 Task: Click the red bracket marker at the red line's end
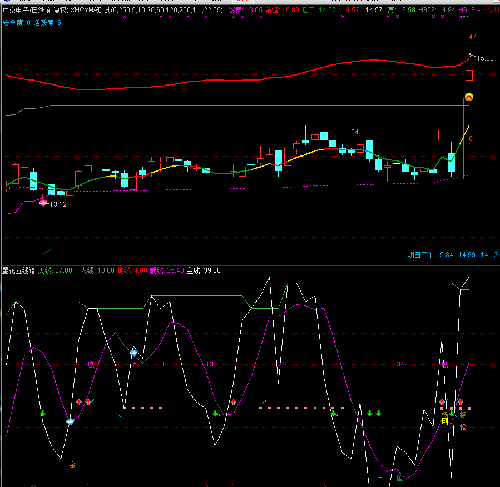tap(470, 75)
